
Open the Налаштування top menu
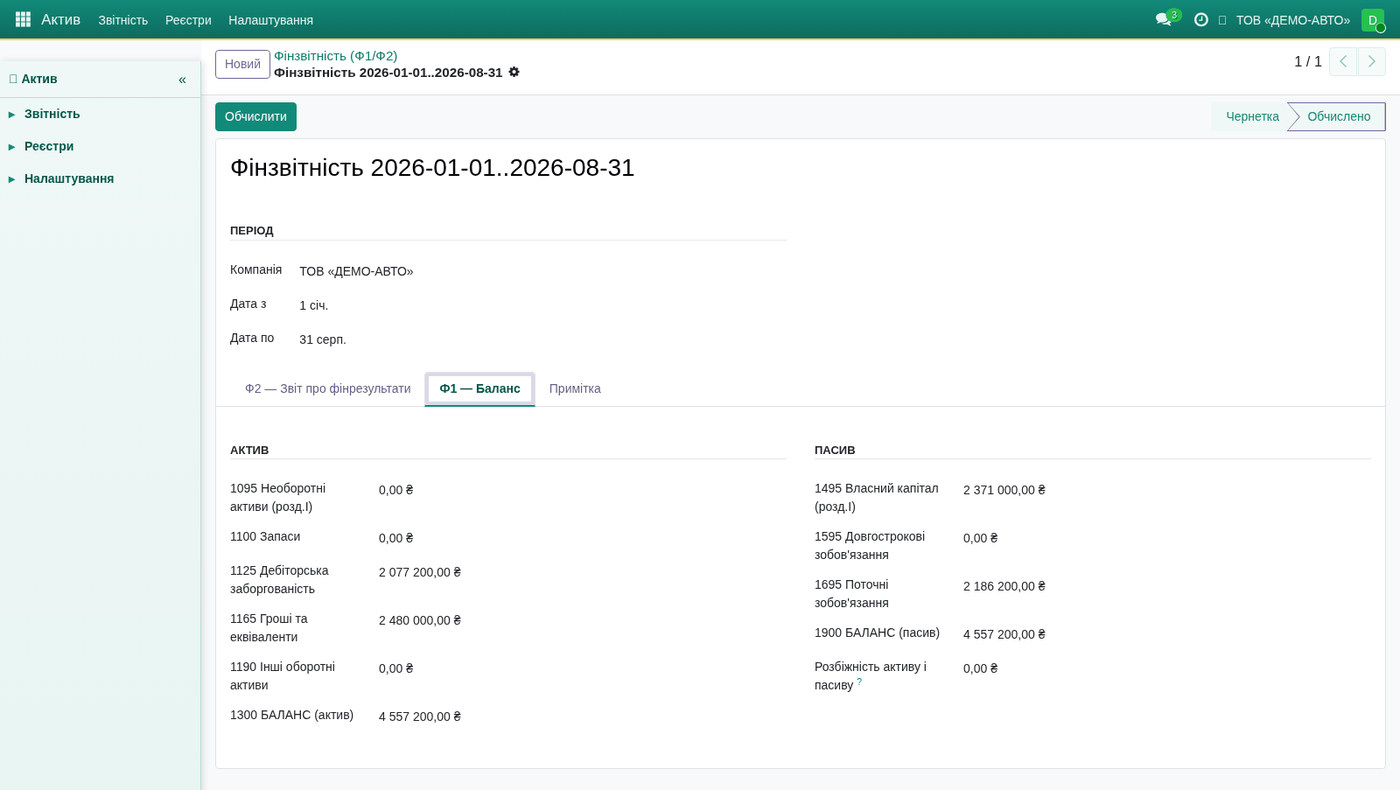[271, 20]
